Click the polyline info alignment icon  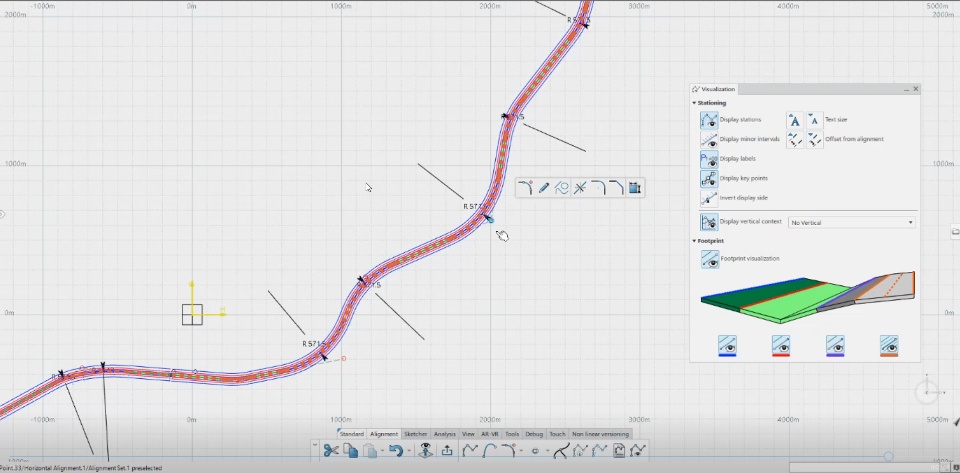[x=580, y=451]
